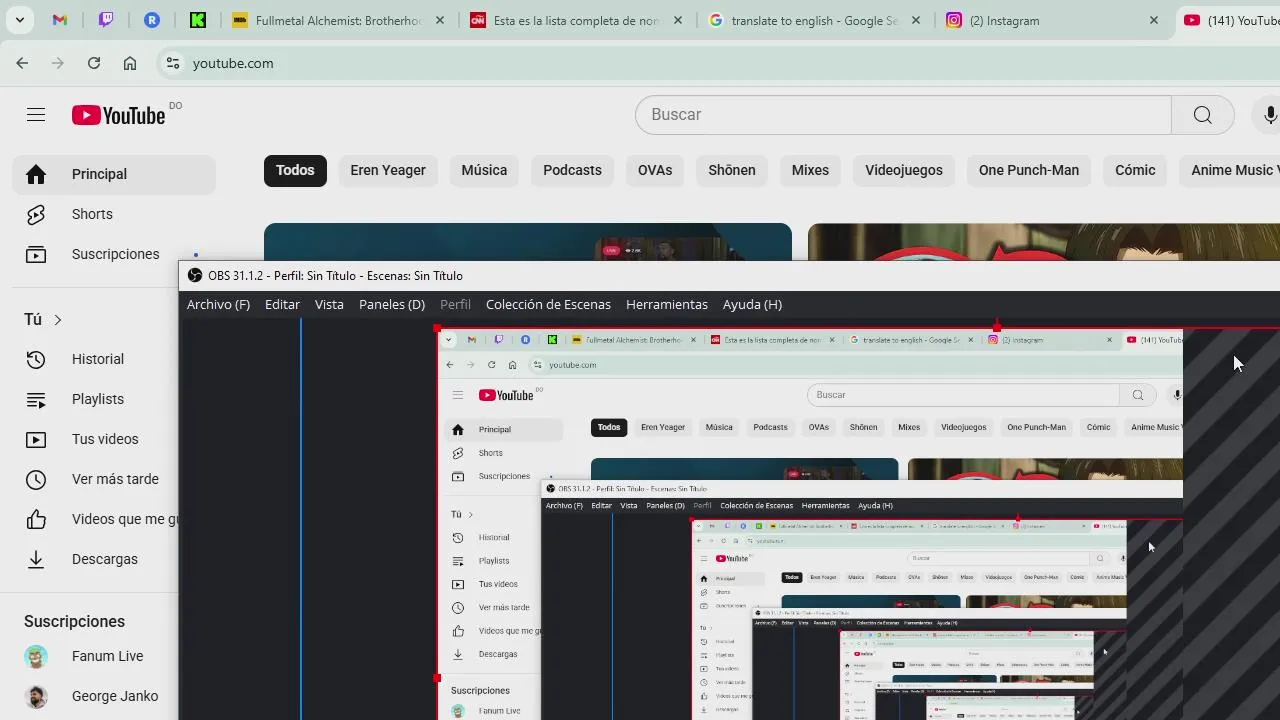This screenshot has height=720, width=1280.
Task: Filter by the One Punch-Man chip
Action: click(1029, 170)
